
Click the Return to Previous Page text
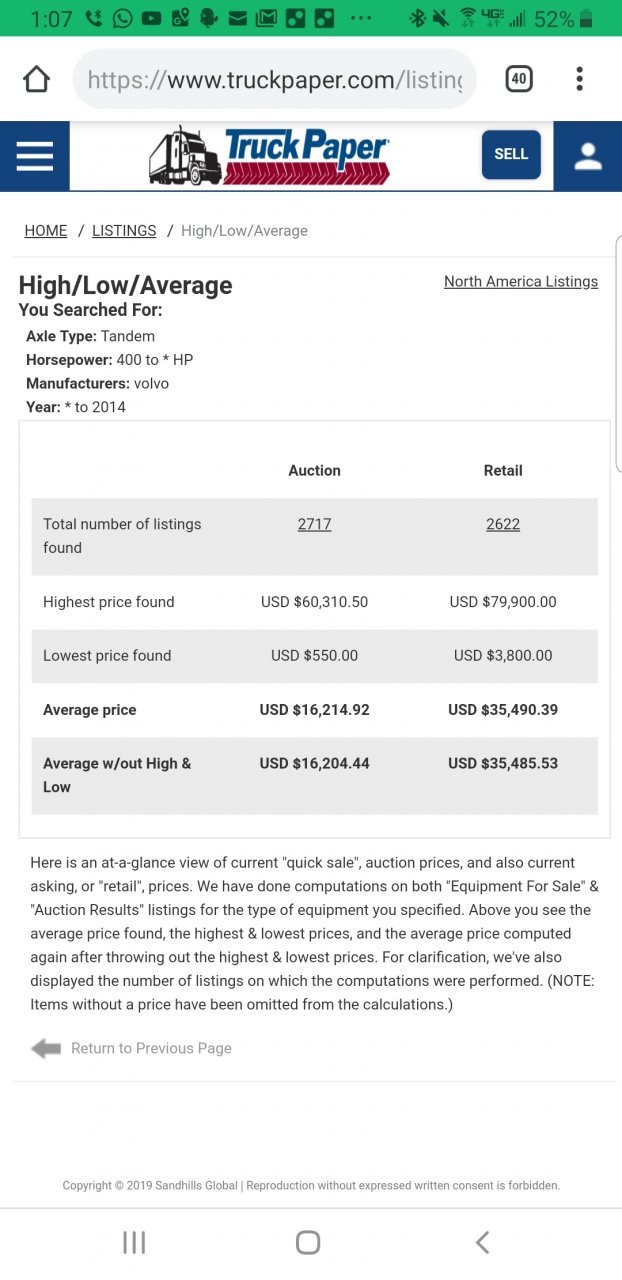(151, 1048)
